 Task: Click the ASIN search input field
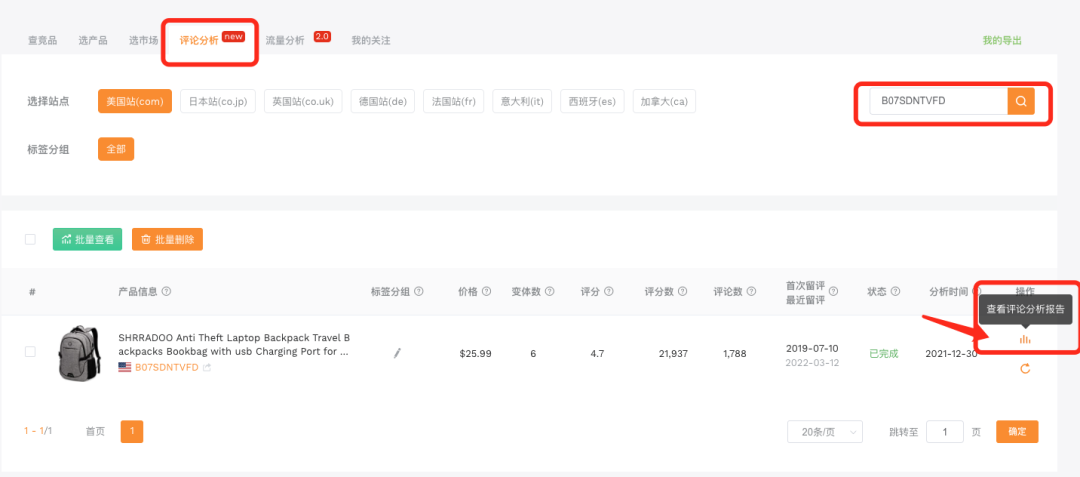point(936,101)
